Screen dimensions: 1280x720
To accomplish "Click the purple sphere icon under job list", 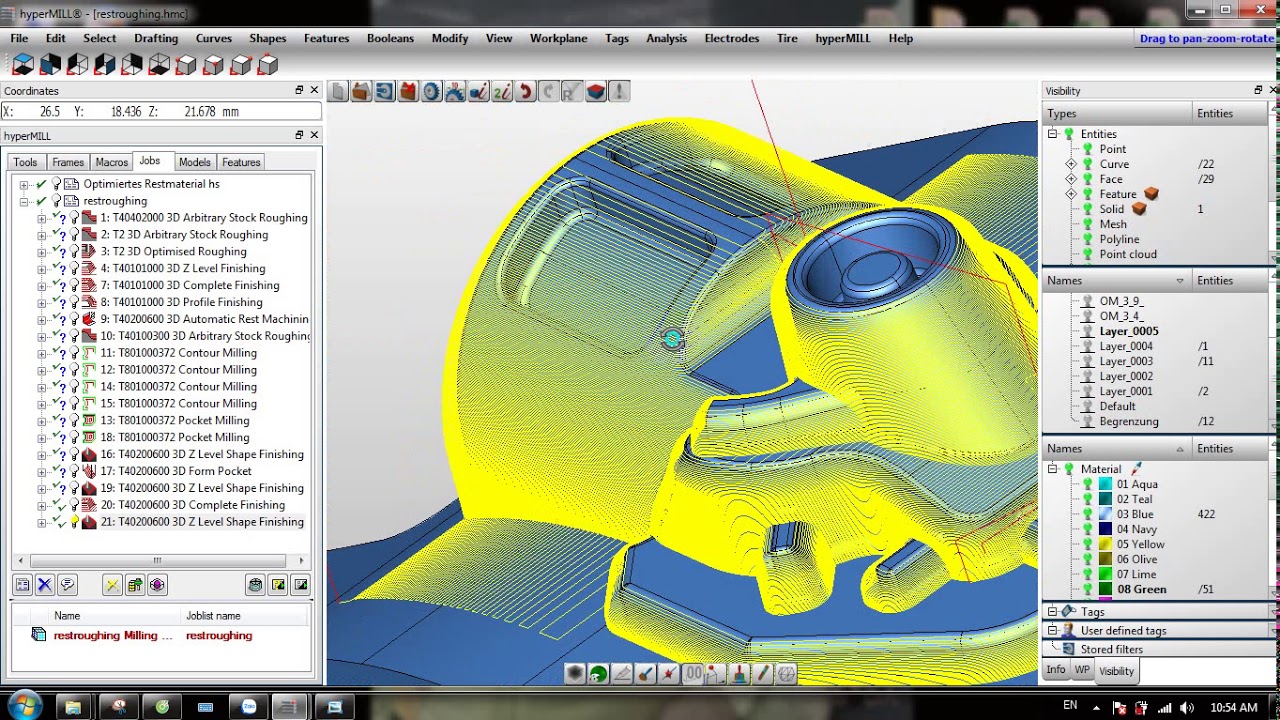I will 157,585.
